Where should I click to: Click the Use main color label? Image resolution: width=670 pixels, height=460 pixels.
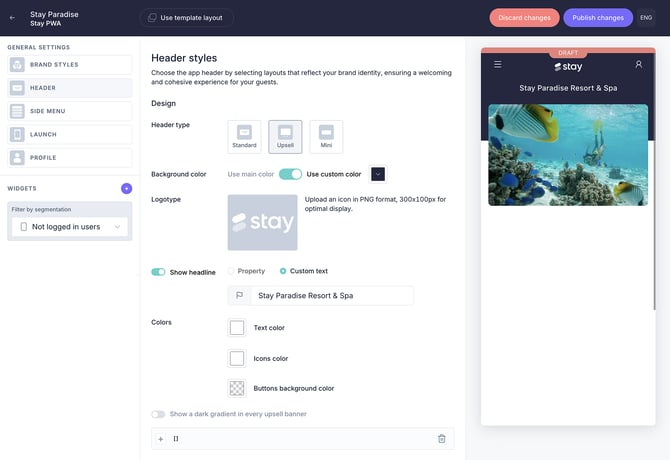coord(250,174)
